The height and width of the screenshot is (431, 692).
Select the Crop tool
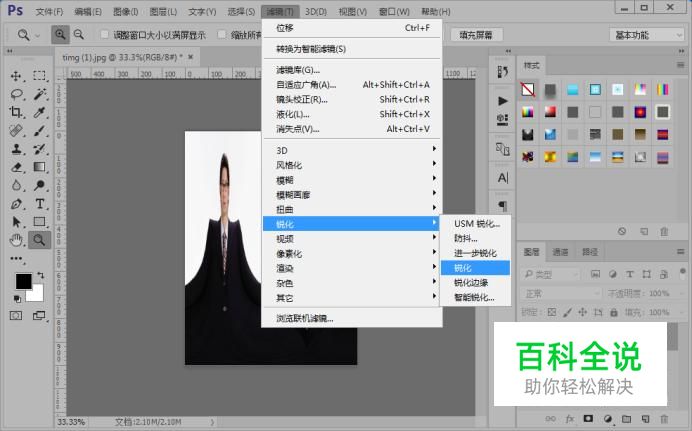point(16,112)
